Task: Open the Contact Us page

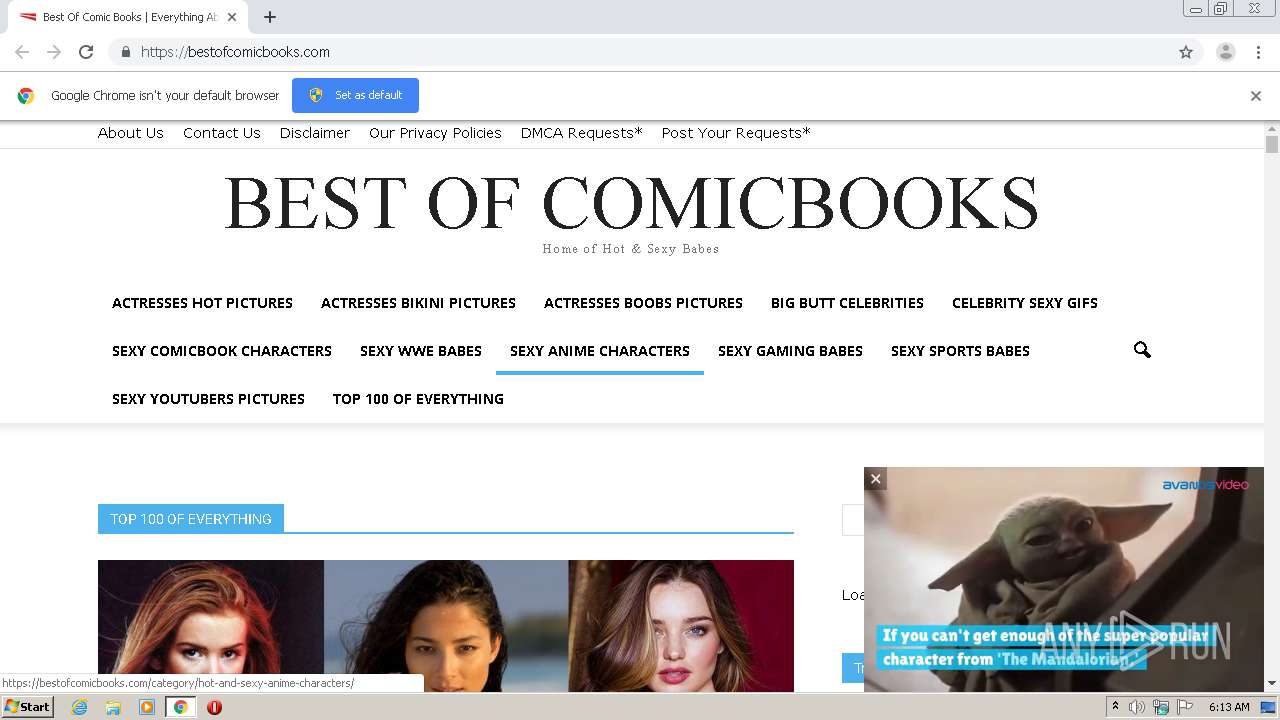Action: (222, 133)
